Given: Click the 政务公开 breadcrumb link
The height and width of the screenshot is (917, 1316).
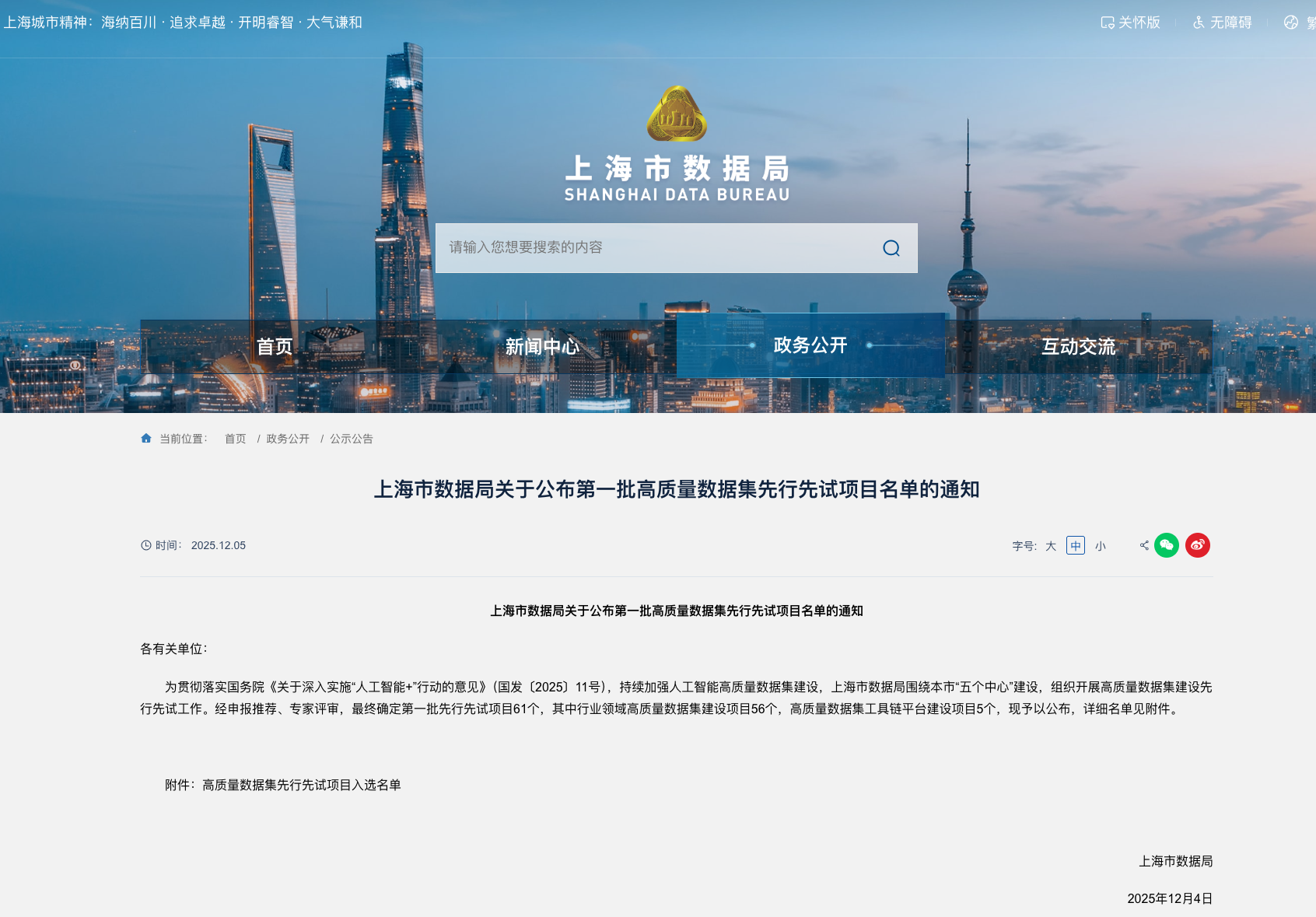Looking at the screenshot, I should point(285,439).
